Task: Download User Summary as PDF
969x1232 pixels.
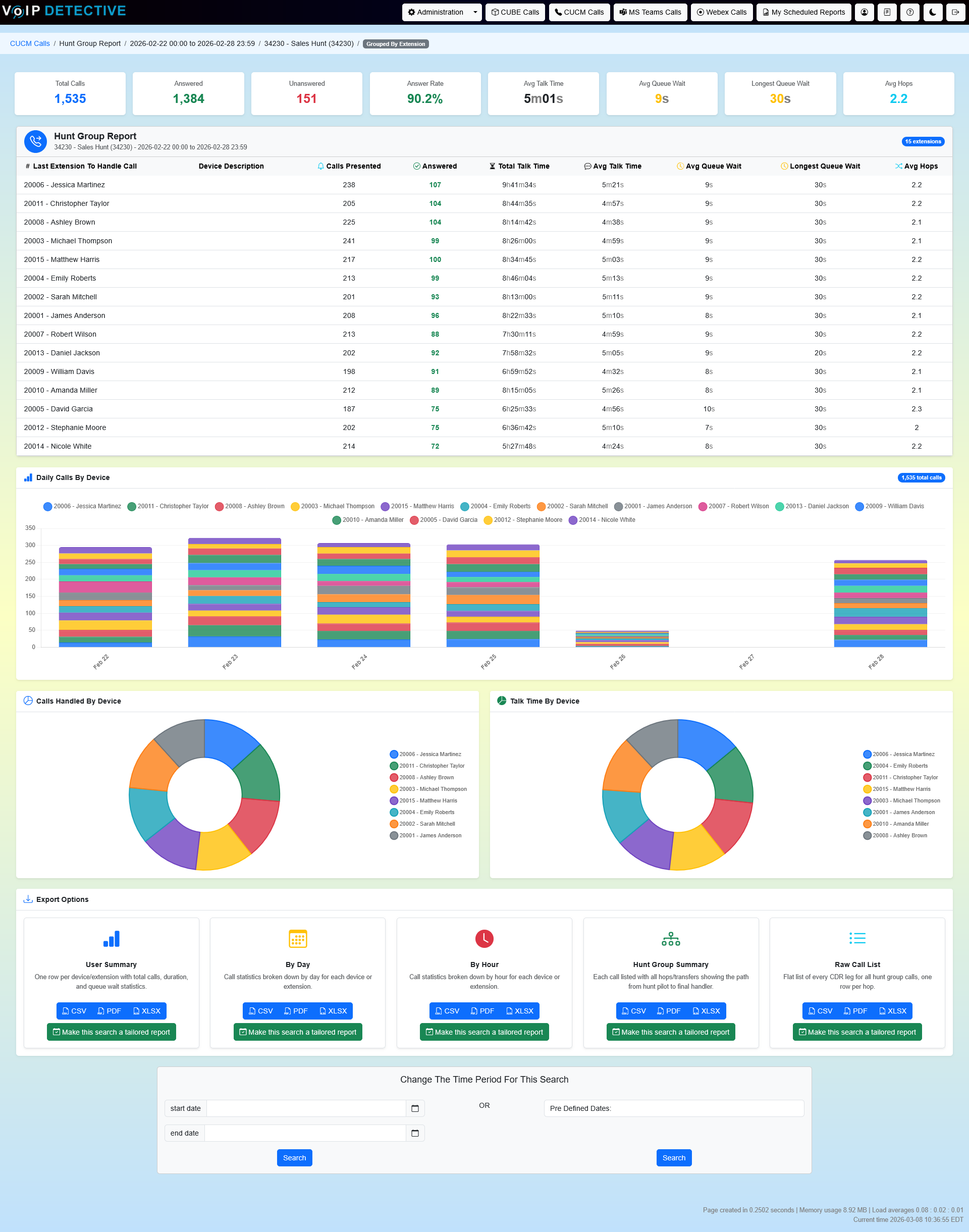Action: tap(109, 1011)
